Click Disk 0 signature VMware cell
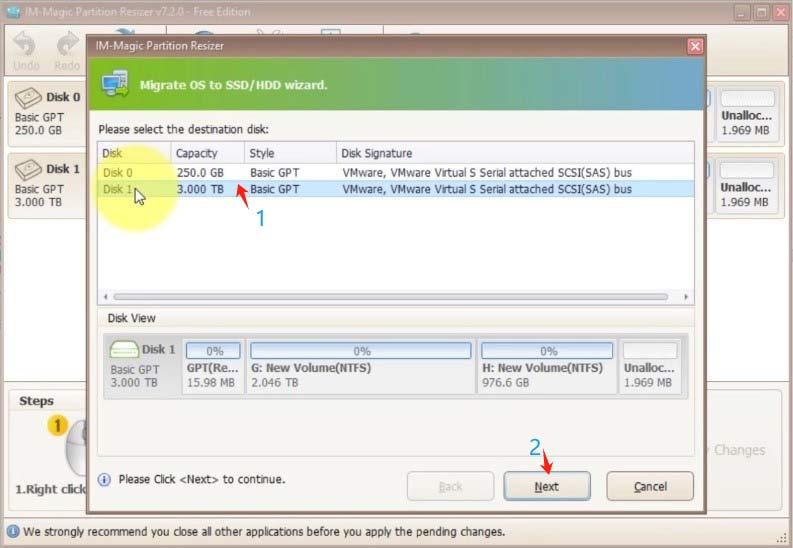 [487, 172]
